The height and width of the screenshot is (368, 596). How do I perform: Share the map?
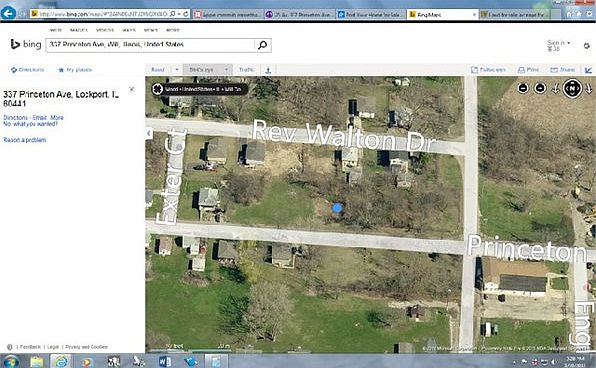point(563,70)
